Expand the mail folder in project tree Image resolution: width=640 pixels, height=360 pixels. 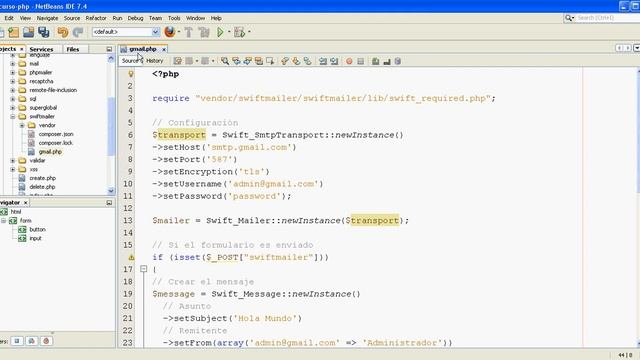coord(13,64)
